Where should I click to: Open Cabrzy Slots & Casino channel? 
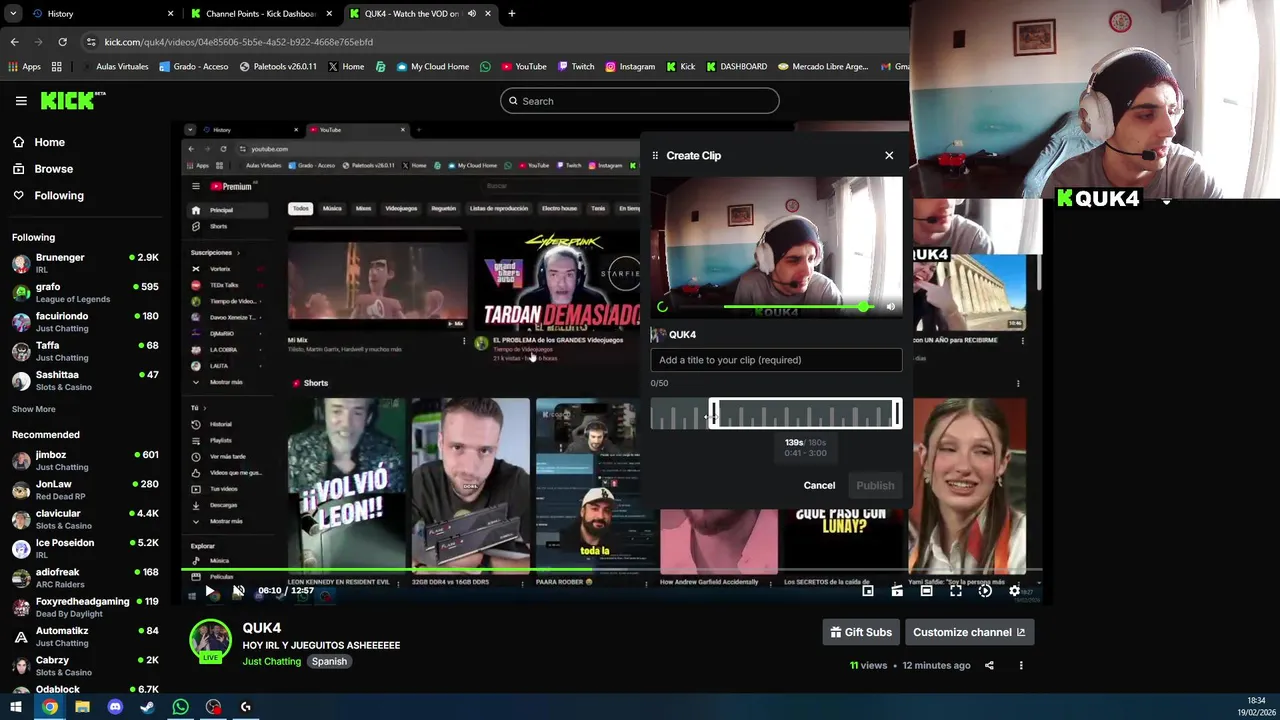coord(85,665)
